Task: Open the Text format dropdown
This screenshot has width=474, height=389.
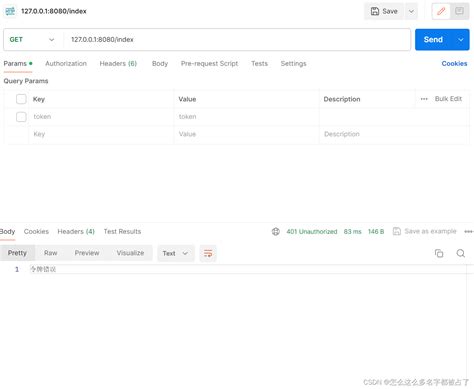Action: (x=176, y=253)
